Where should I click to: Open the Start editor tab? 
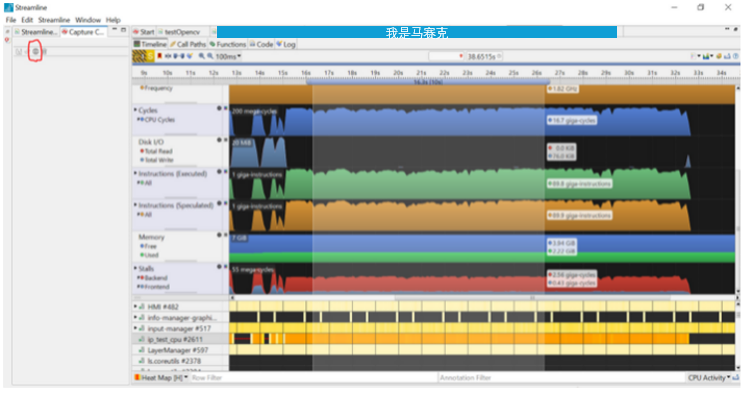click(144, 32)
